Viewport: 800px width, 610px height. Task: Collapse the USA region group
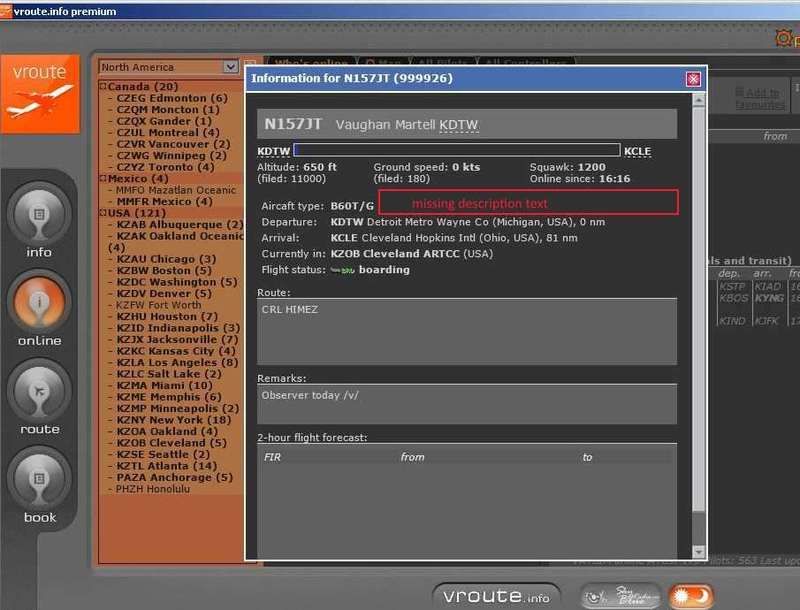(x=103, y=213)
